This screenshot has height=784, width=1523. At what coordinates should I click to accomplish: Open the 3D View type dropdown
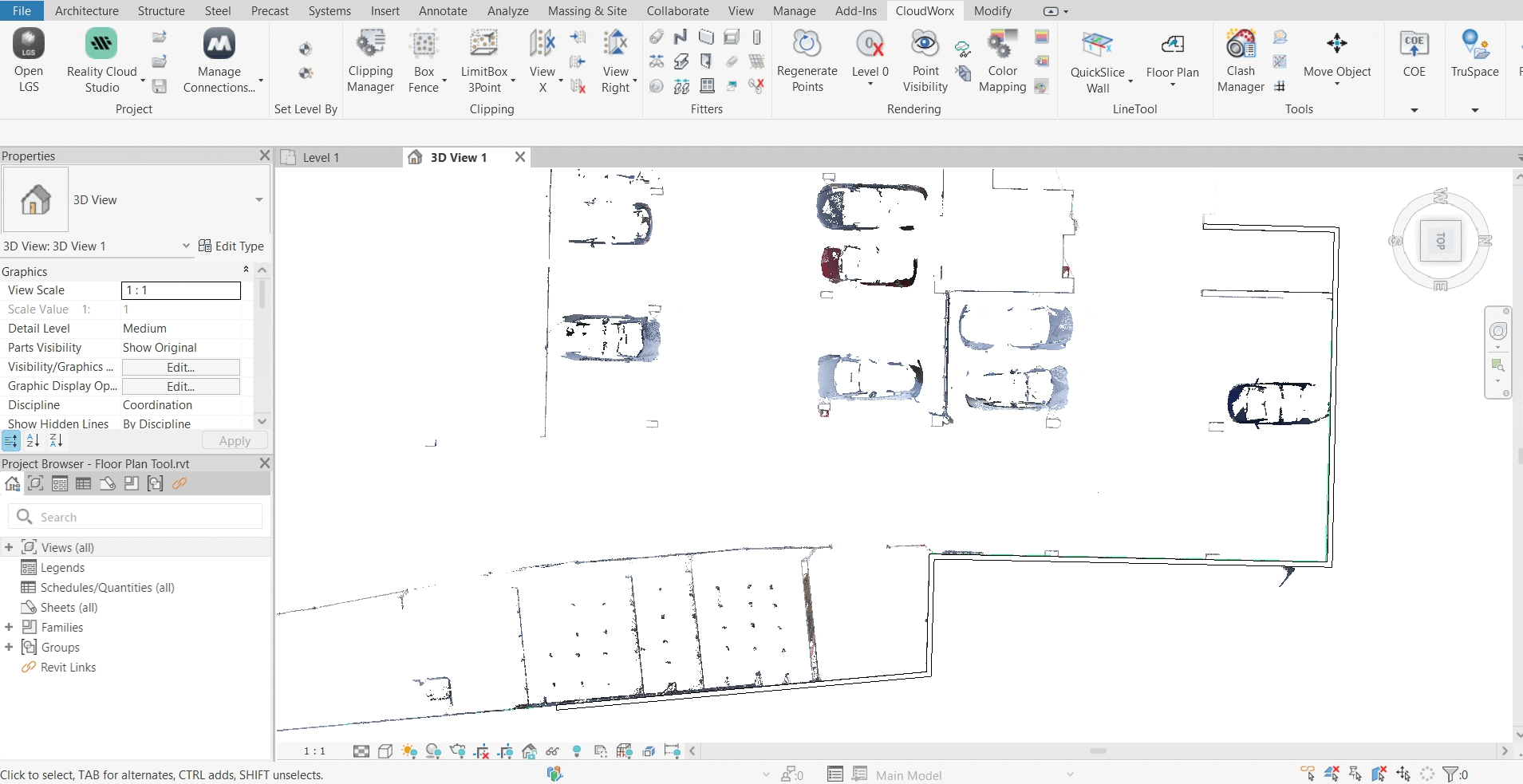(x=258, y=200)
